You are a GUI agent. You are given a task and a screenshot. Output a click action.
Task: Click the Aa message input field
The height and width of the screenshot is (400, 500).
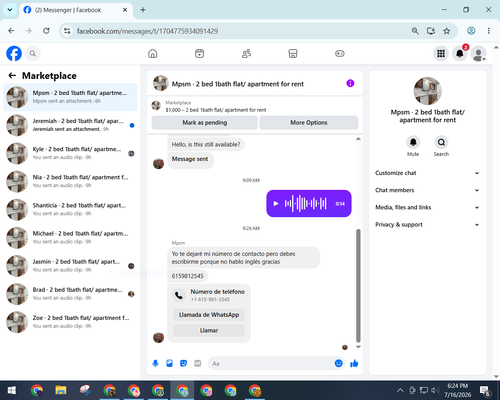(272, 363)
